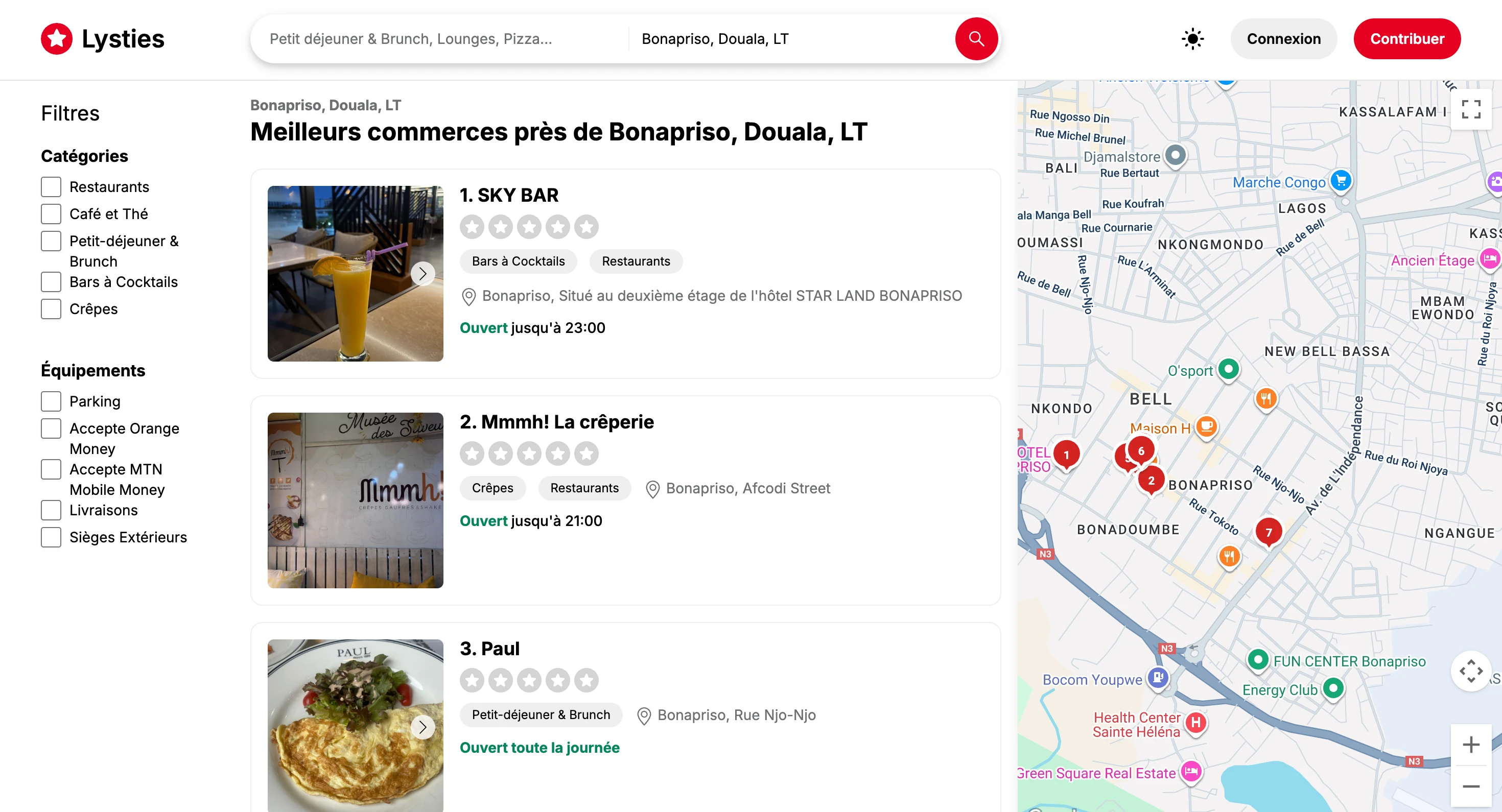Toggle the light/dark theme sun icon
The width and height of the screenshot is (1502, 812).
1192,39
